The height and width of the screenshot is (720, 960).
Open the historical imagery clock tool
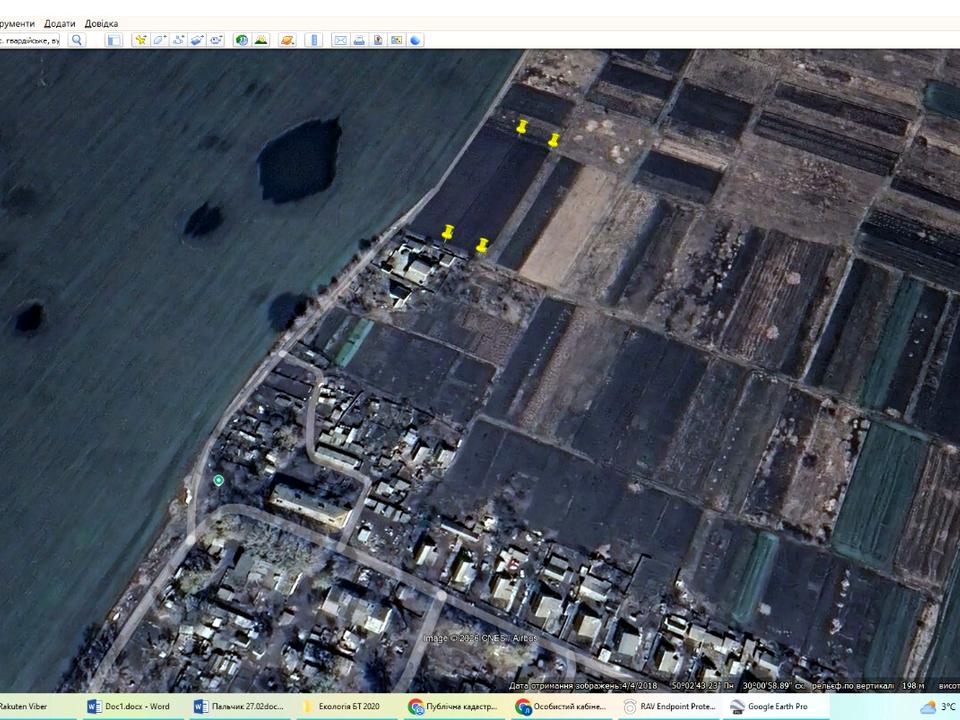pyautogui.click(x=241, y=40)
